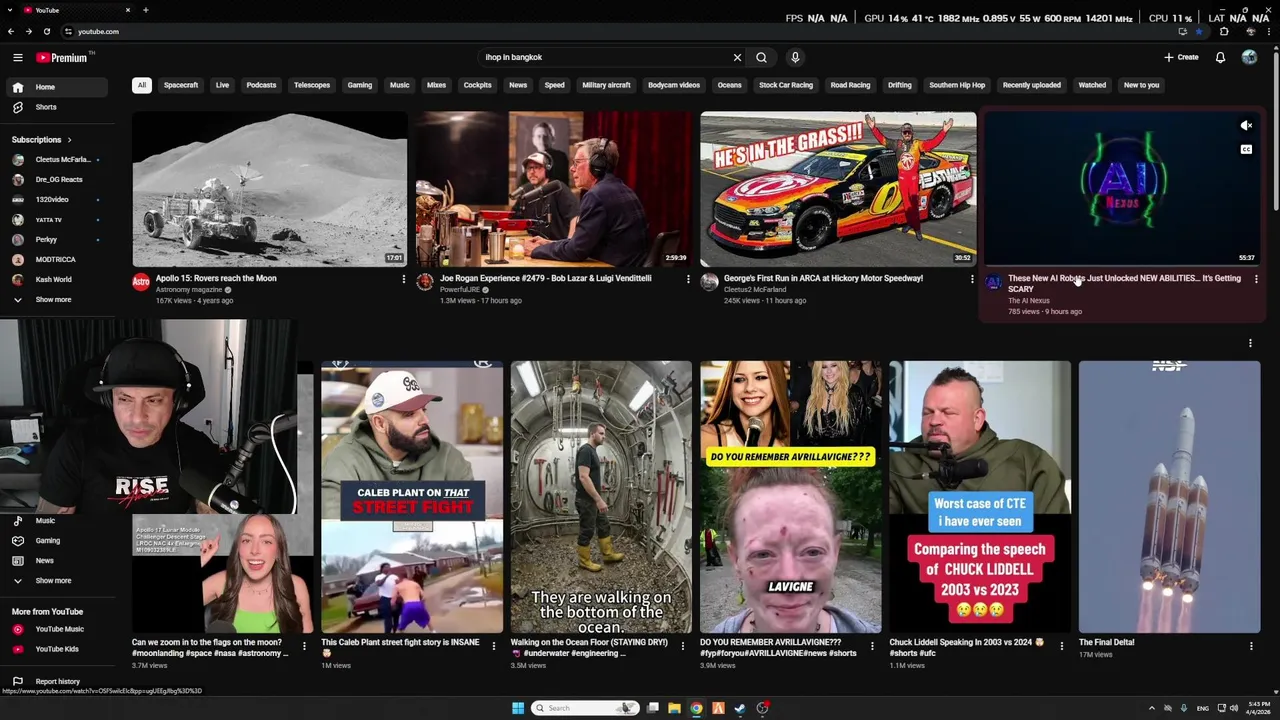Select the All filter chip
1280x720 pixels.
click(x=142, y=85)
